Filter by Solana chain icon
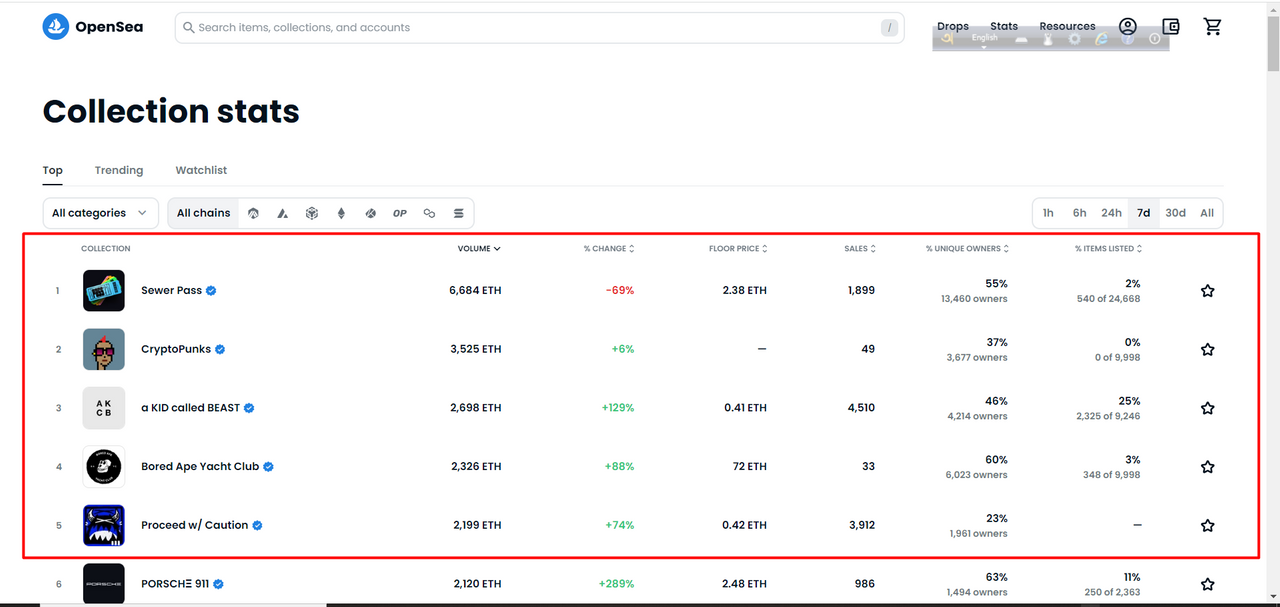This screenshot has height=607, width=1280. (x=459, y=213)
